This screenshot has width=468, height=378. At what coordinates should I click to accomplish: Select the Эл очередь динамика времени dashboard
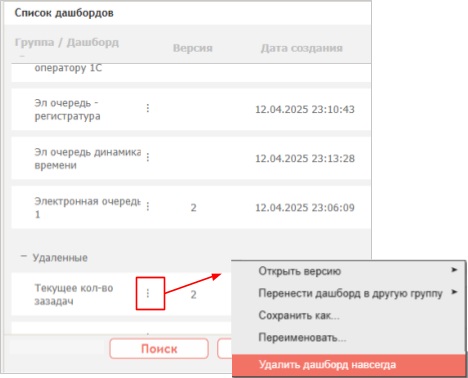191,158
